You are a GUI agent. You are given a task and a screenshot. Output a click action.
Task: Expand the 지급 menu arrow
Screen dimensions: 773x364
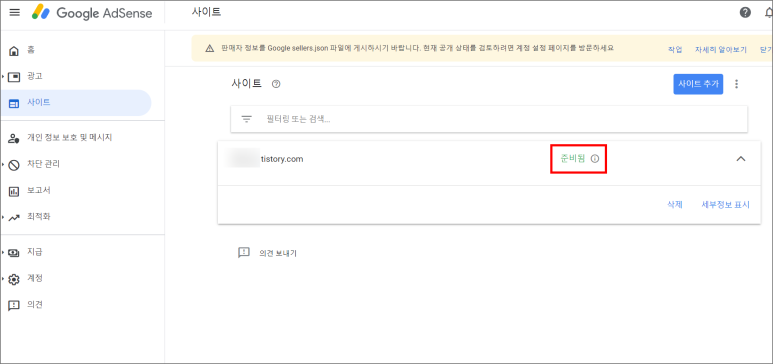[x=3, y=253]
